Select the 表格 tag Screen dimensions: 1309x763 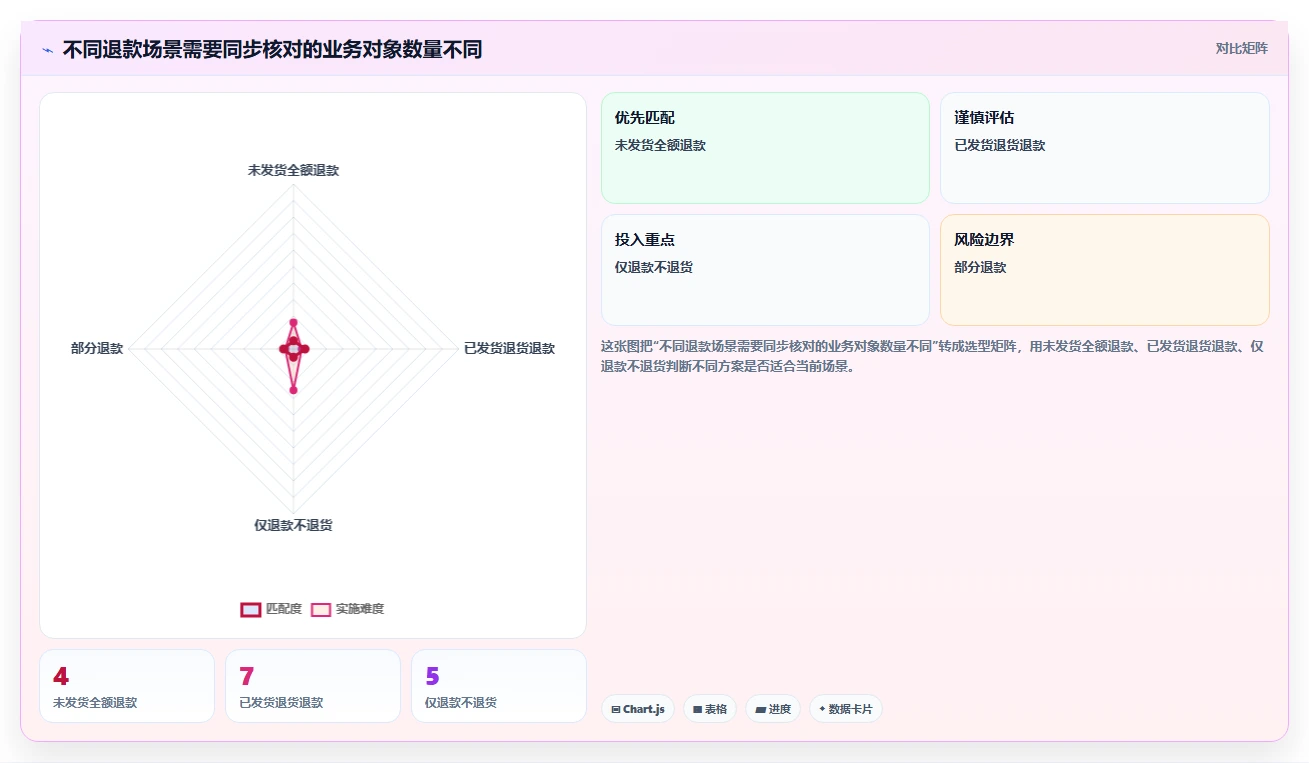(x=710, y=709)
